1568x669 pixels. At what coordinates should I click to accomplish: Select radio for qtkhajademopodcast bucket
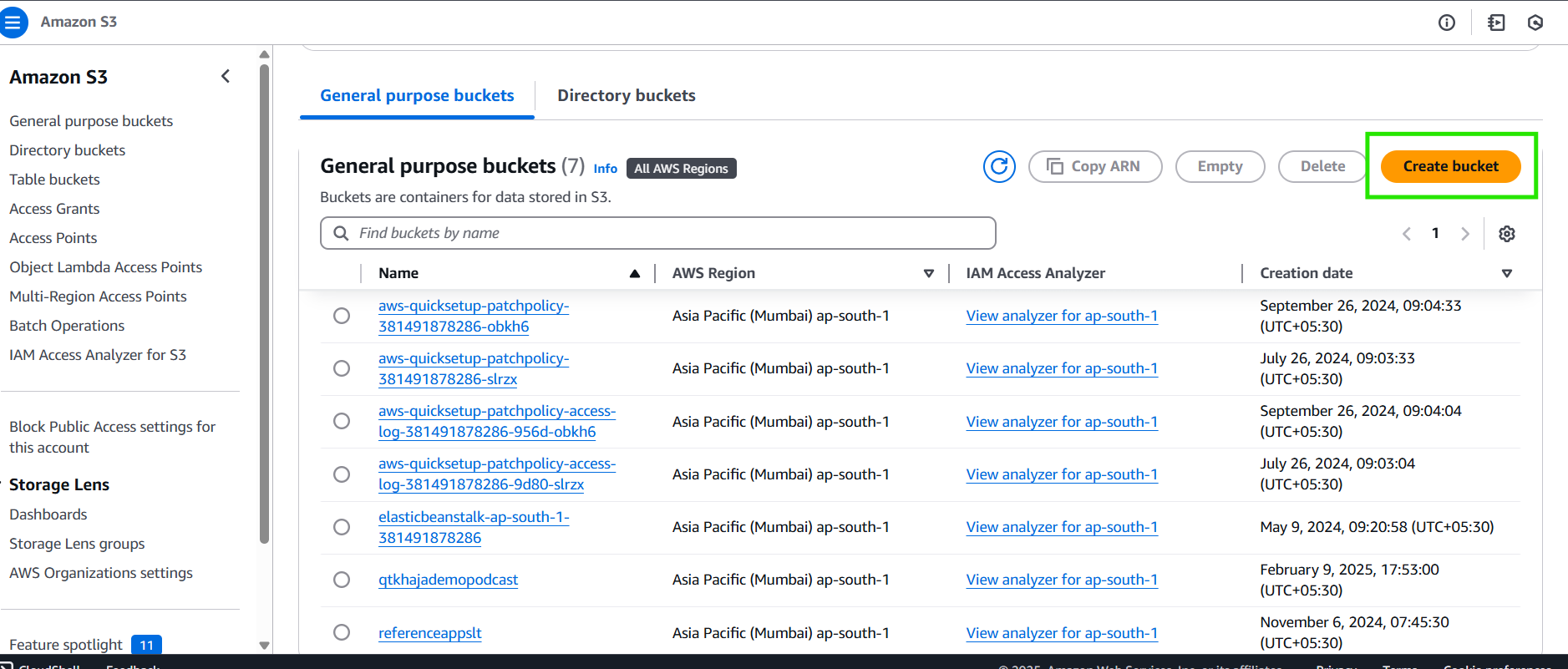click(x=342, y=580)
